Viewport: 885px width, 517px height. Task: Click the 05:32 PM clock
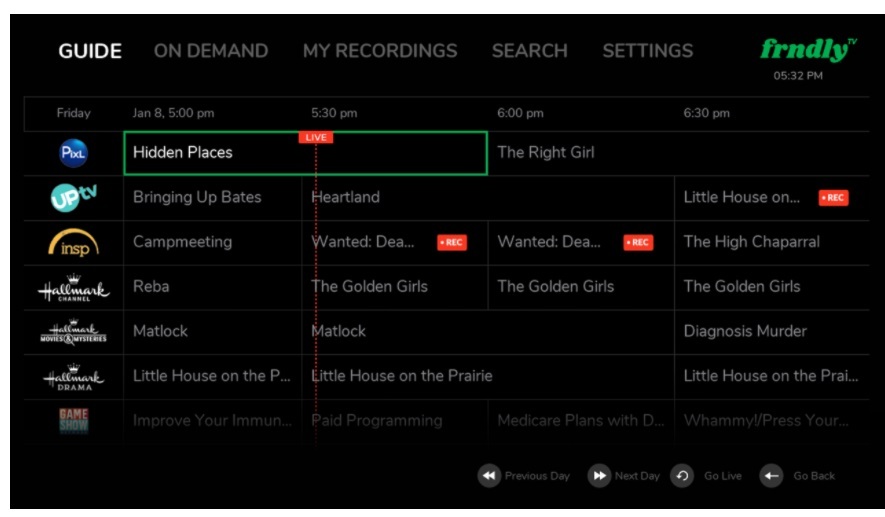pos(798,76)
